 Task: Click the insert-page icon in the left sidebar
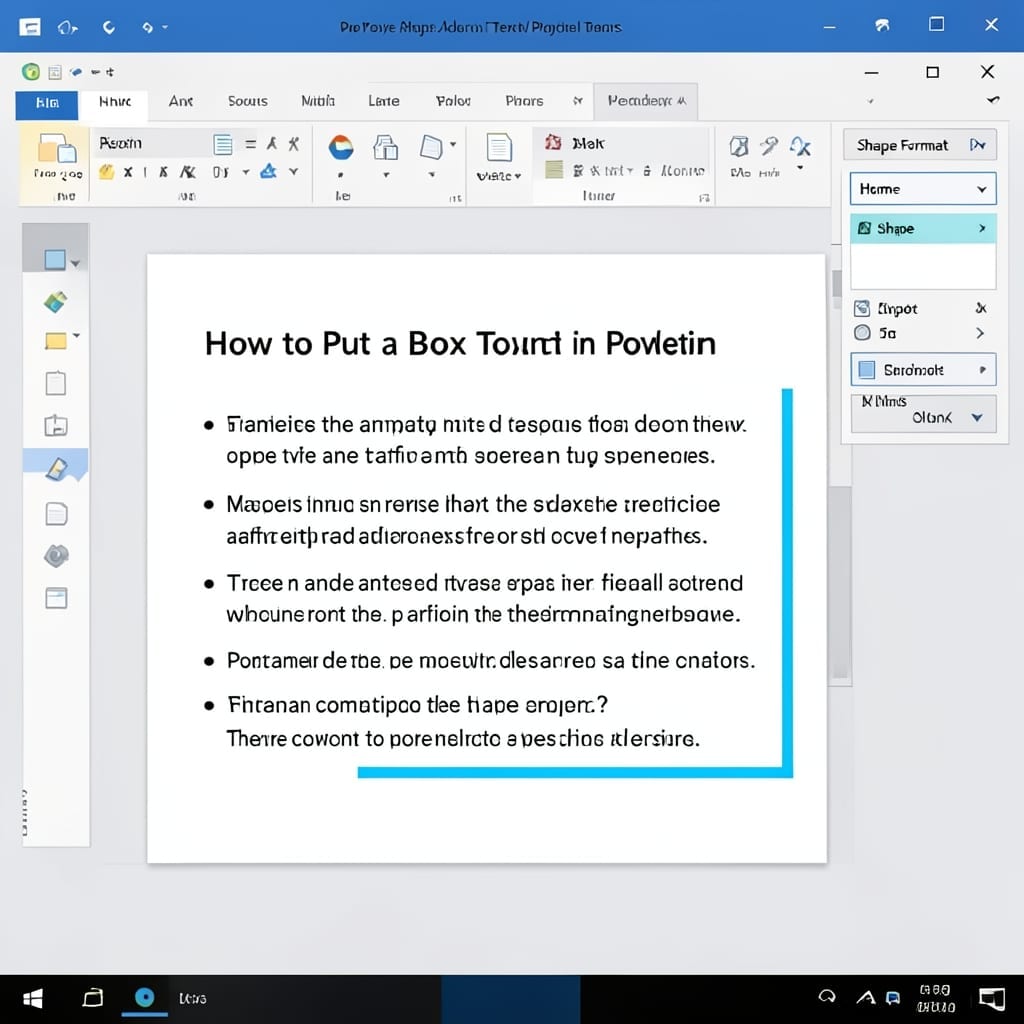coord(56,425)
